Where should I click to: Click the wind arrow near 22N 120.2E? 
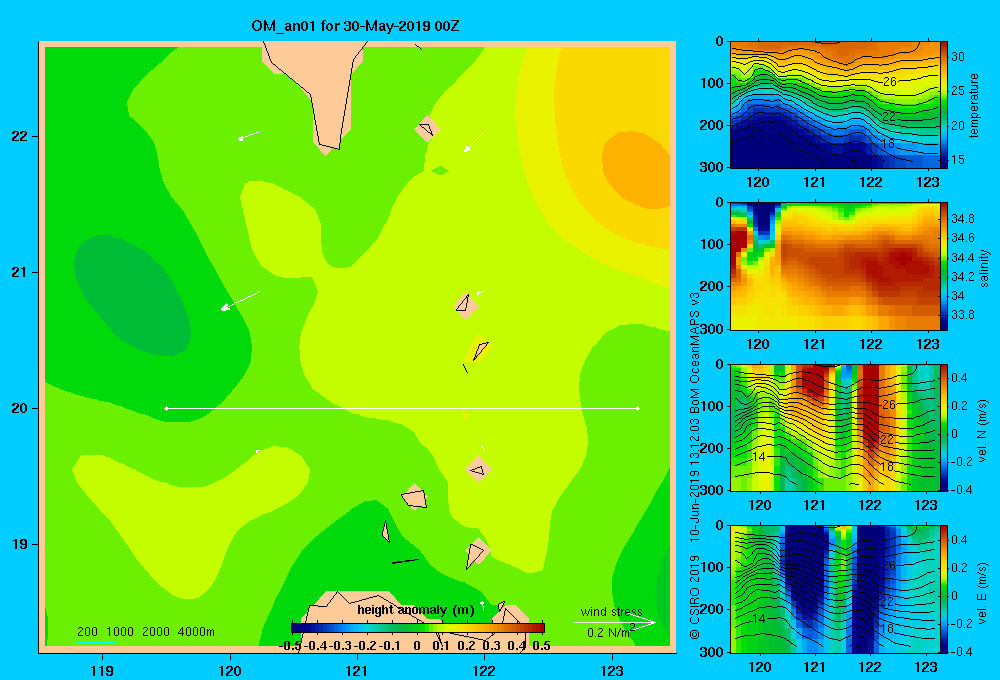249,135
